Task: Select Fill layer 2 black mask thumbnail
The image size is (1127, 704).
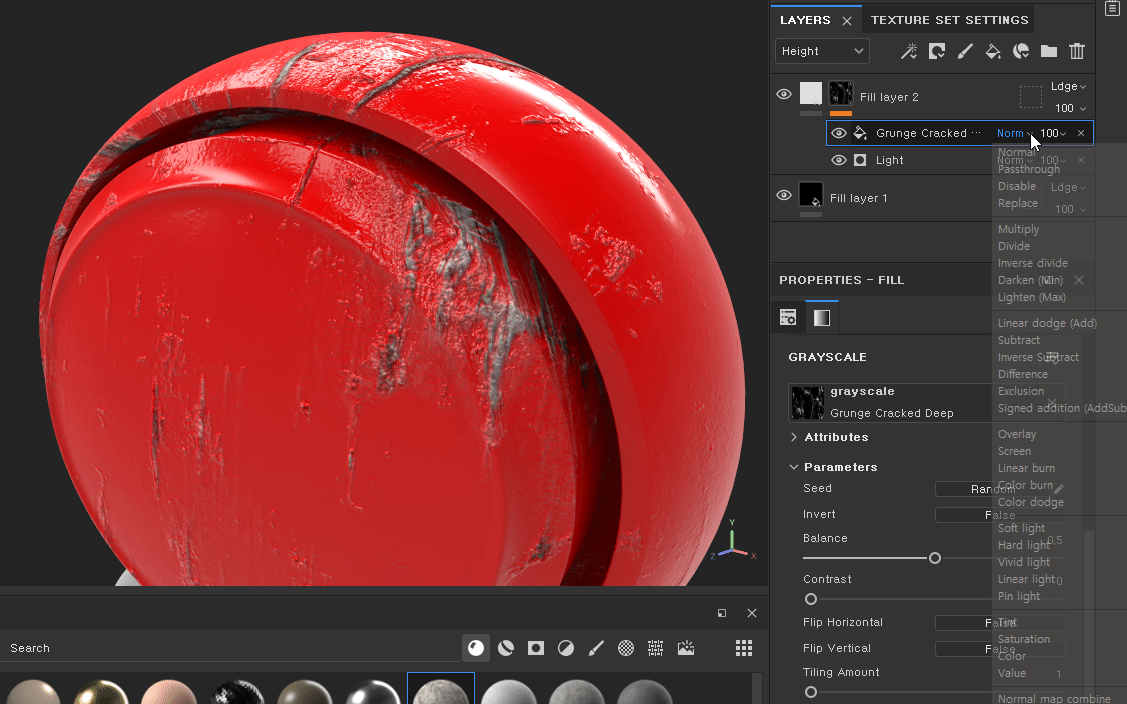Action: point(840,93)
